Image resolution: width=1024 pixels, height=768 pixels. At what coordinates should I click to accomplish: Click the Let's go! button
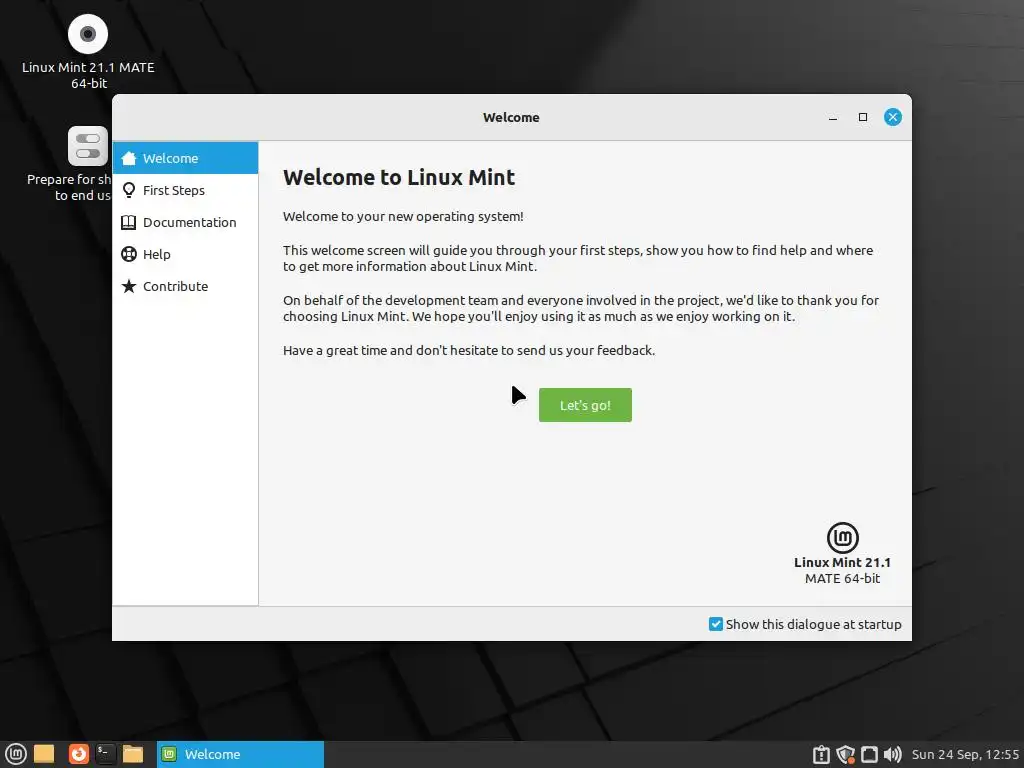pyautogui.click(x=585, y=405)
